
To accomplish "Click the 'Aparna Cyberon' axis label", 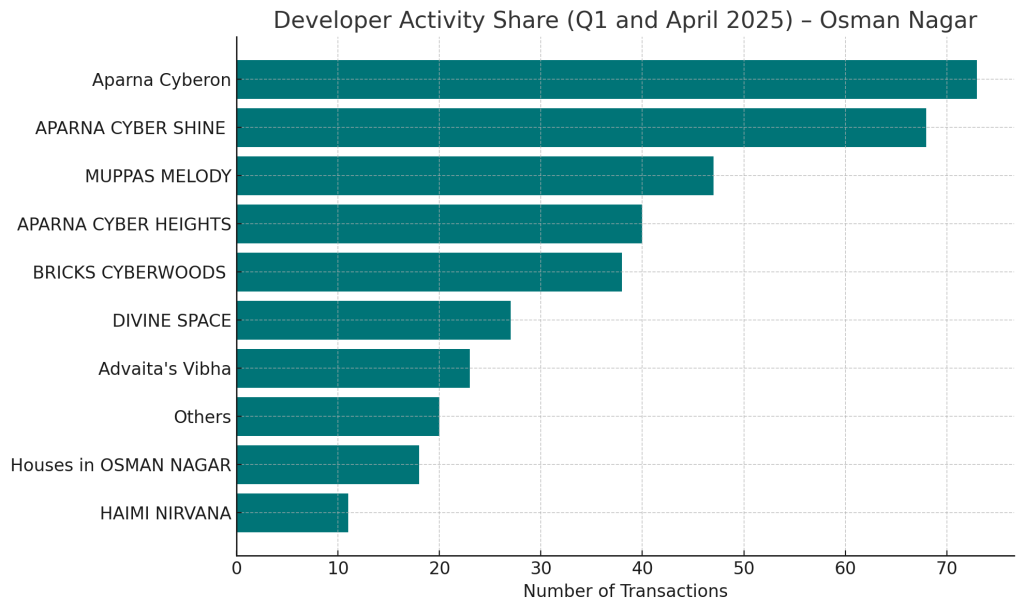I will pos(161,80).
